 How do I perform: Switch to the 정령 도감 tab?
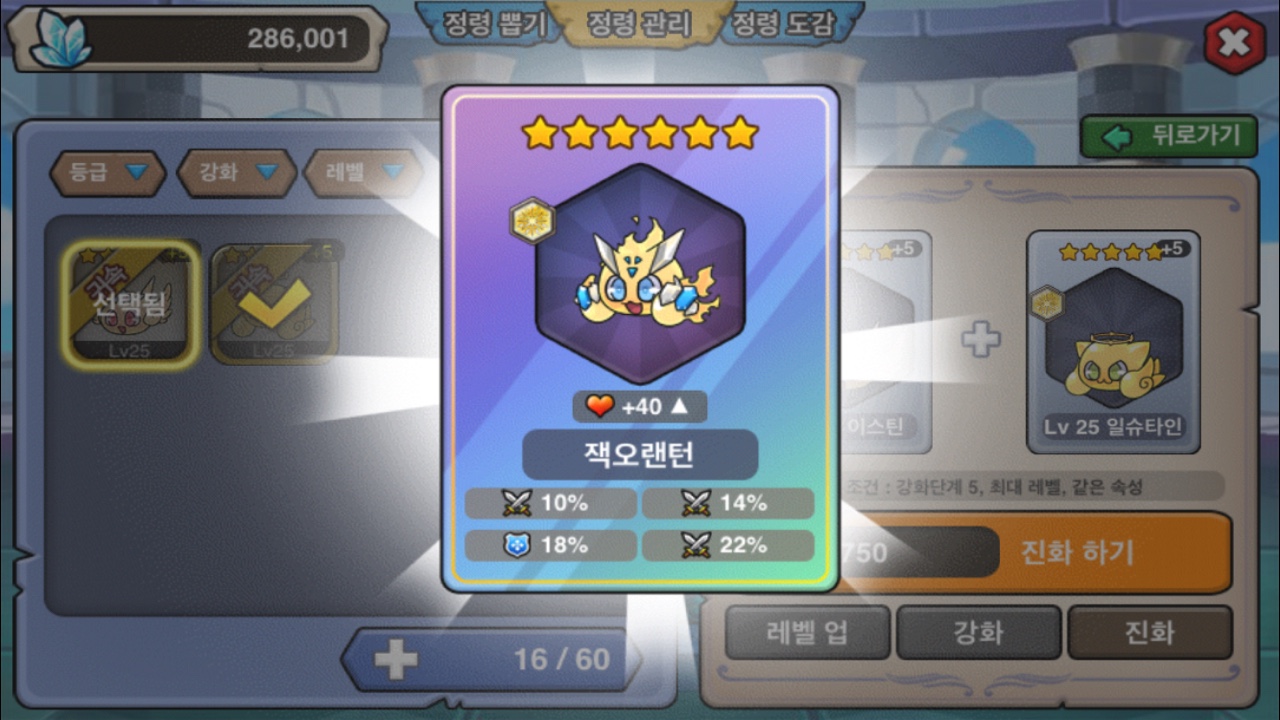[x=783, y=24]
